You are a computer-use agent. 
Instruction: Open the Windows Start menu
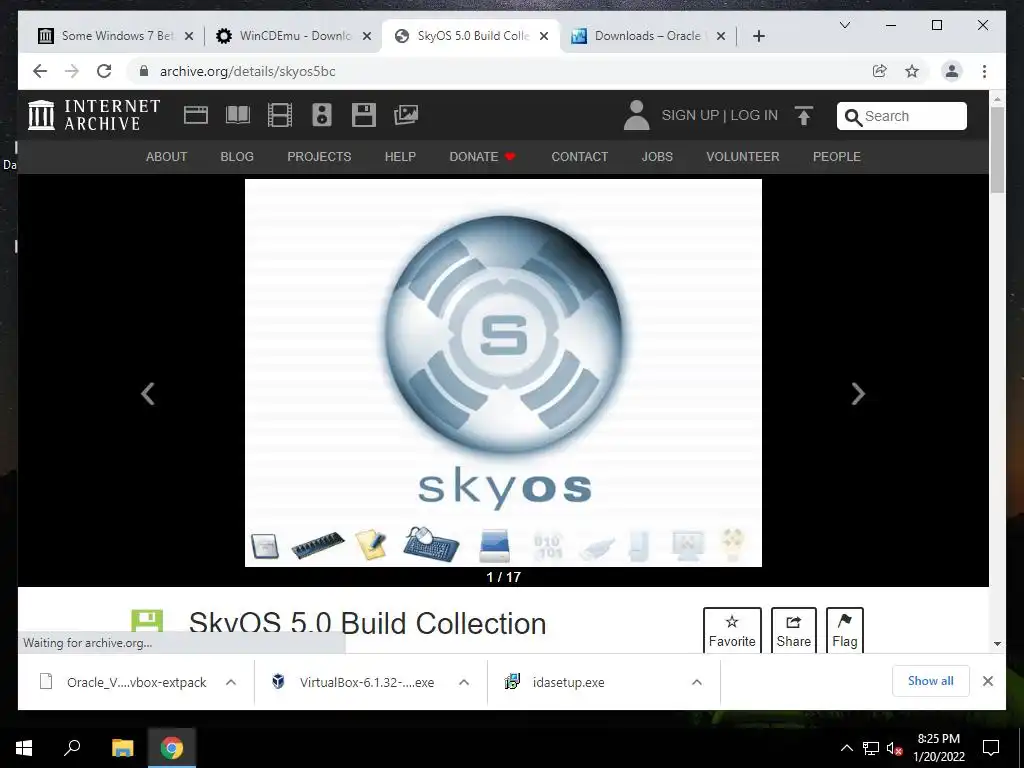pyautogui.click(x=24, y=748)
